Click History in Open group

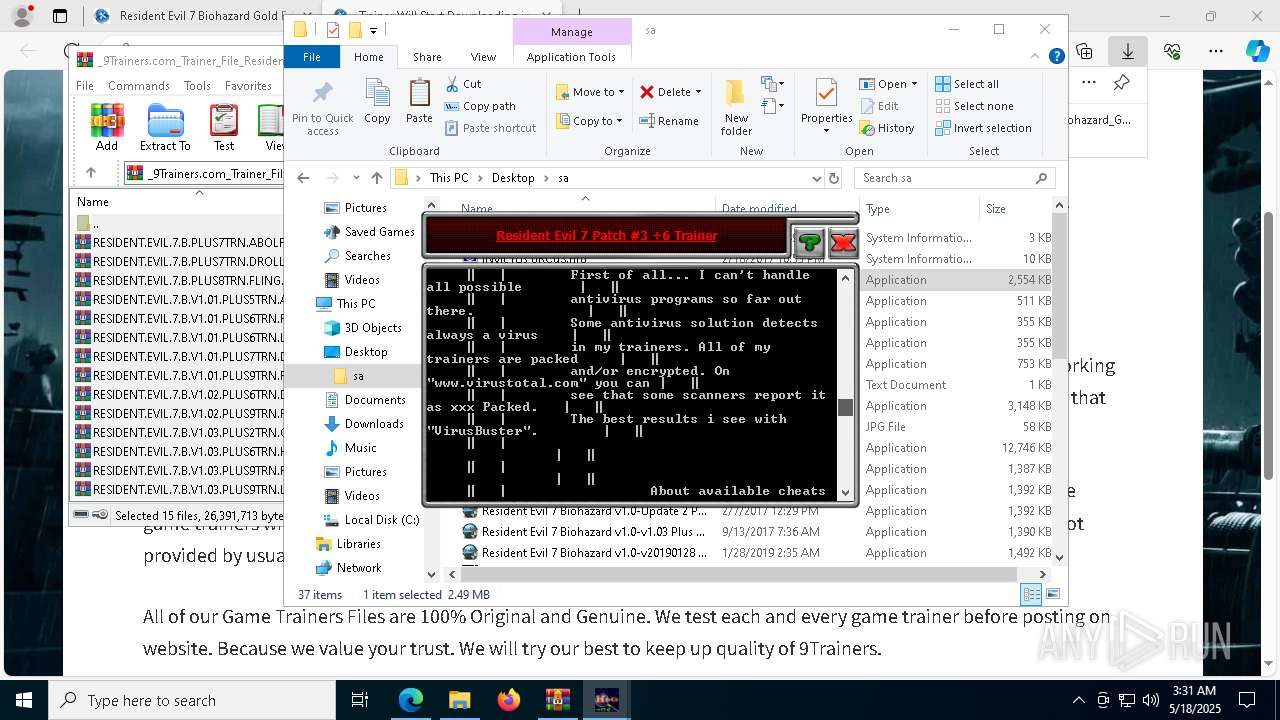point(886,128)
